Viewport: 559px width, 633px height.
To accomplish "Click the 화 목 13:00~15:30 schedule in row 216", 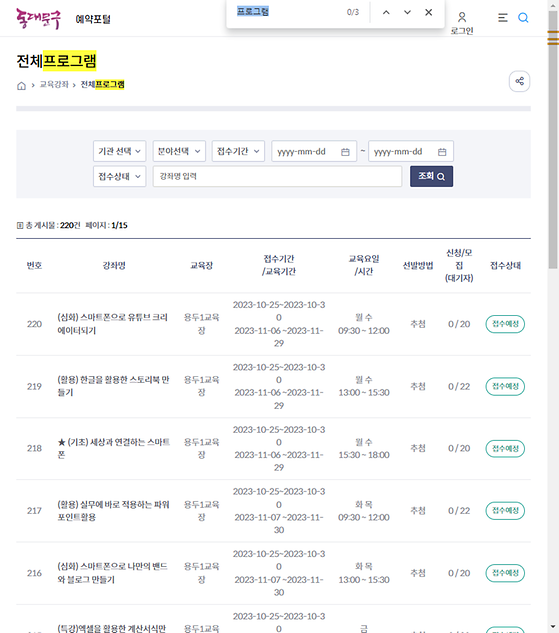I will 364,573.
